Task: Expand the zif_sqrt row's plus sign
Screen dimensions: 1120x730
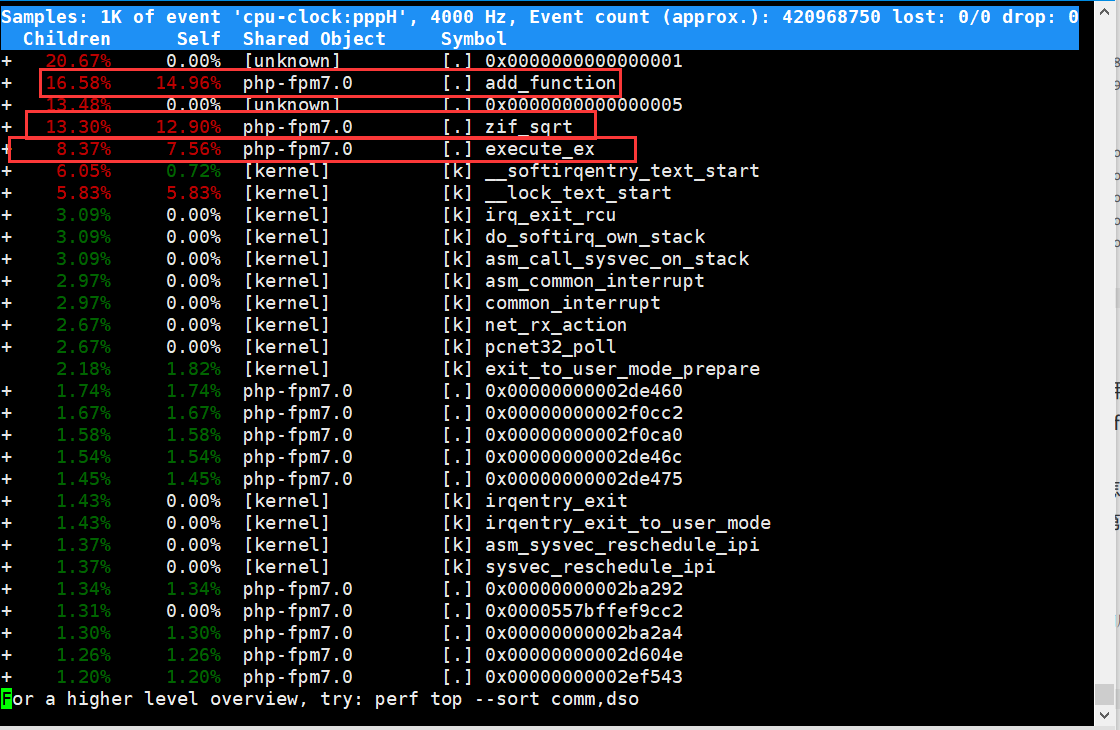Action: (x=6, y=127)
